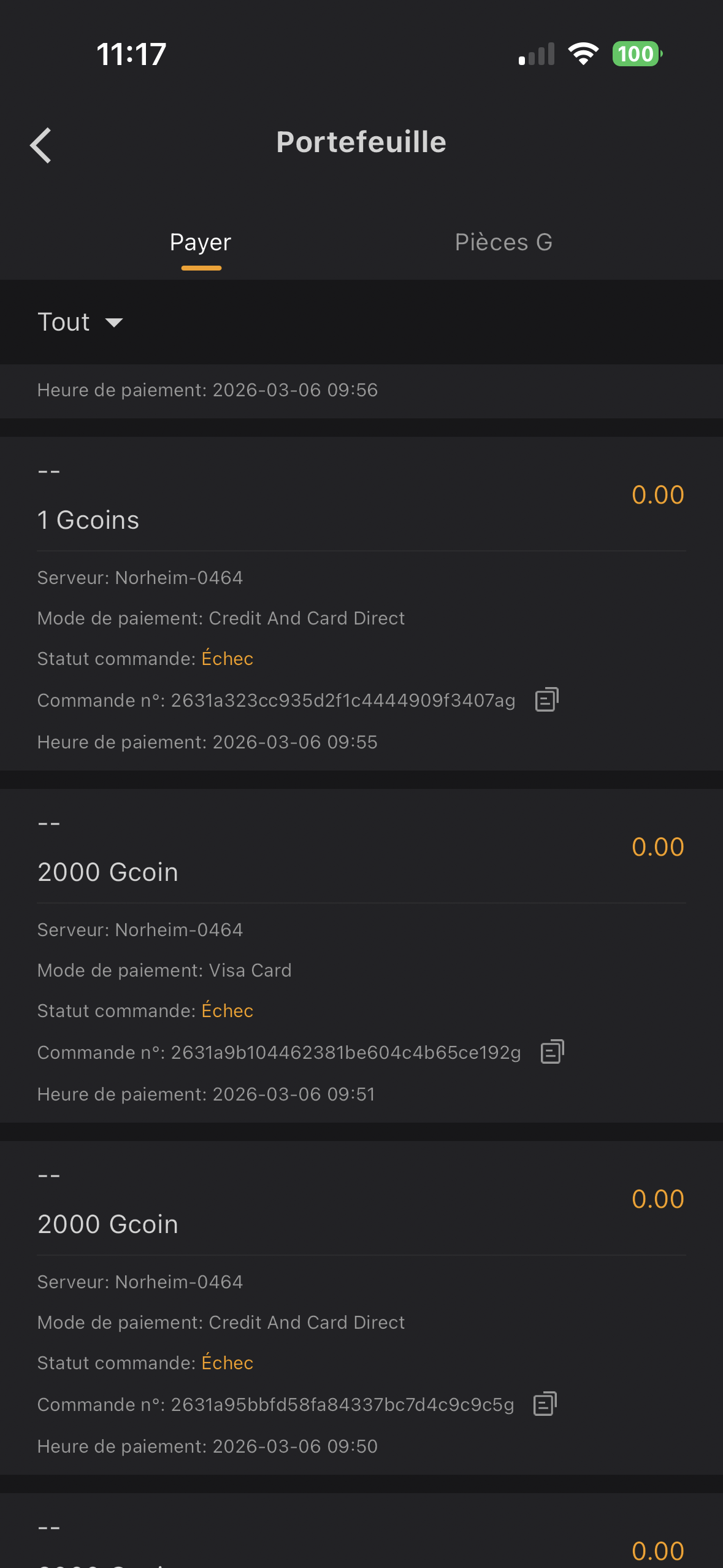Screen dimensions: 723x1568
Task: Select the Payer tab
Action: pos(201,242)
